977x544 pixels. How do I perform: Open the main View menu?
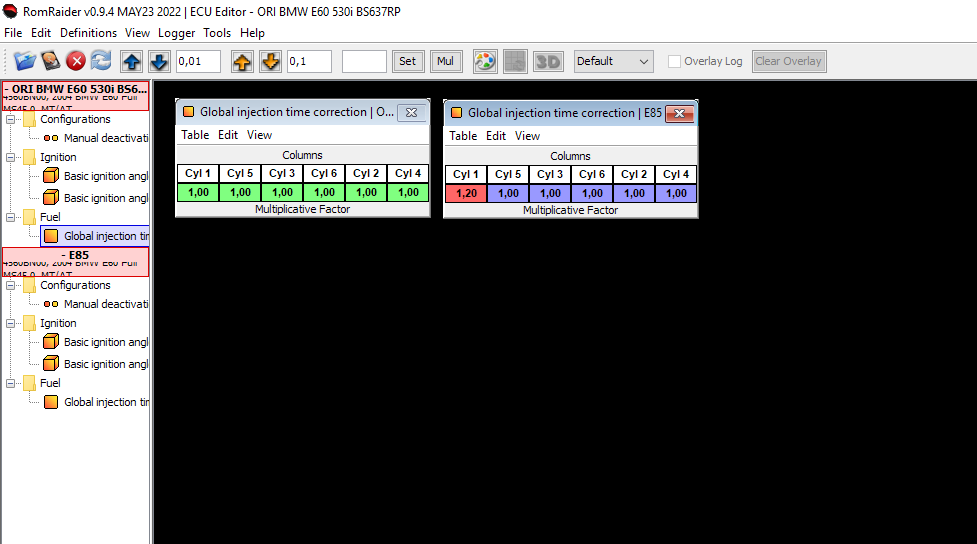[x=137, y=33]
